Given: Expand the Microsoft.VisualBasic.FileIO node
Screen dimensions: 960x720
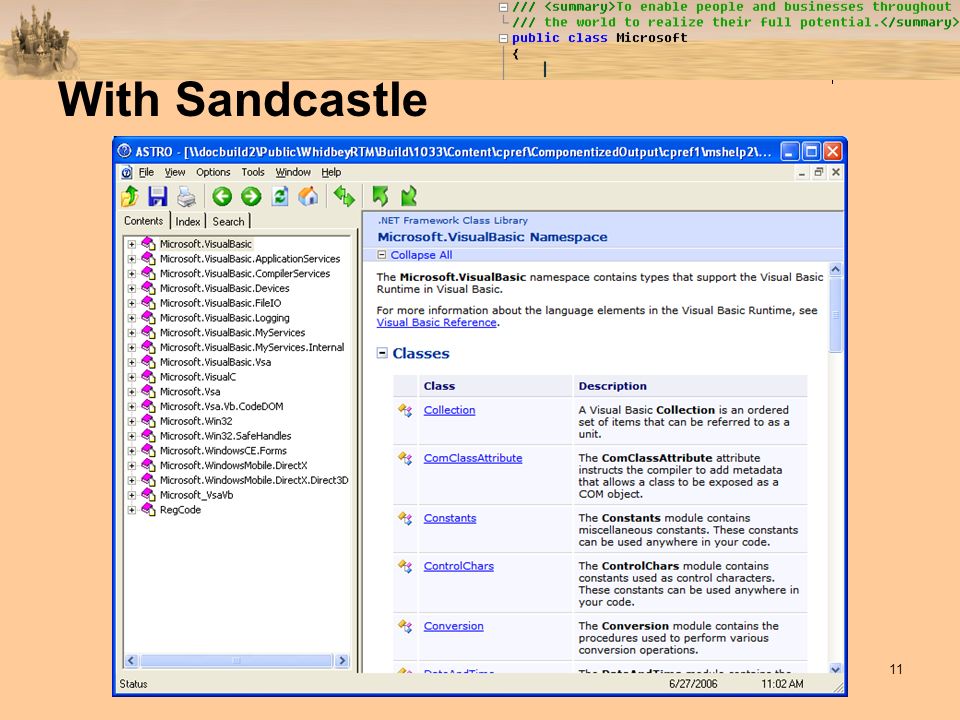Looking at the screenshot, I should click(132, 303).
